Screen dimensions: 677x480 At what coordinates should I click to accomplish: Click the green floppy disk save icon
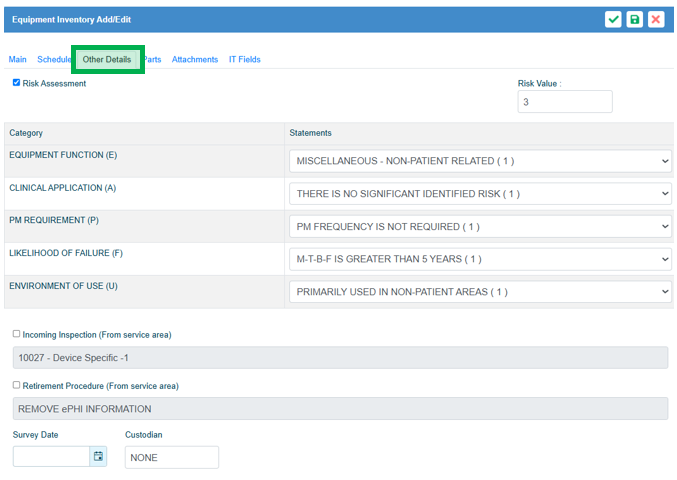(x=635, y=19)
